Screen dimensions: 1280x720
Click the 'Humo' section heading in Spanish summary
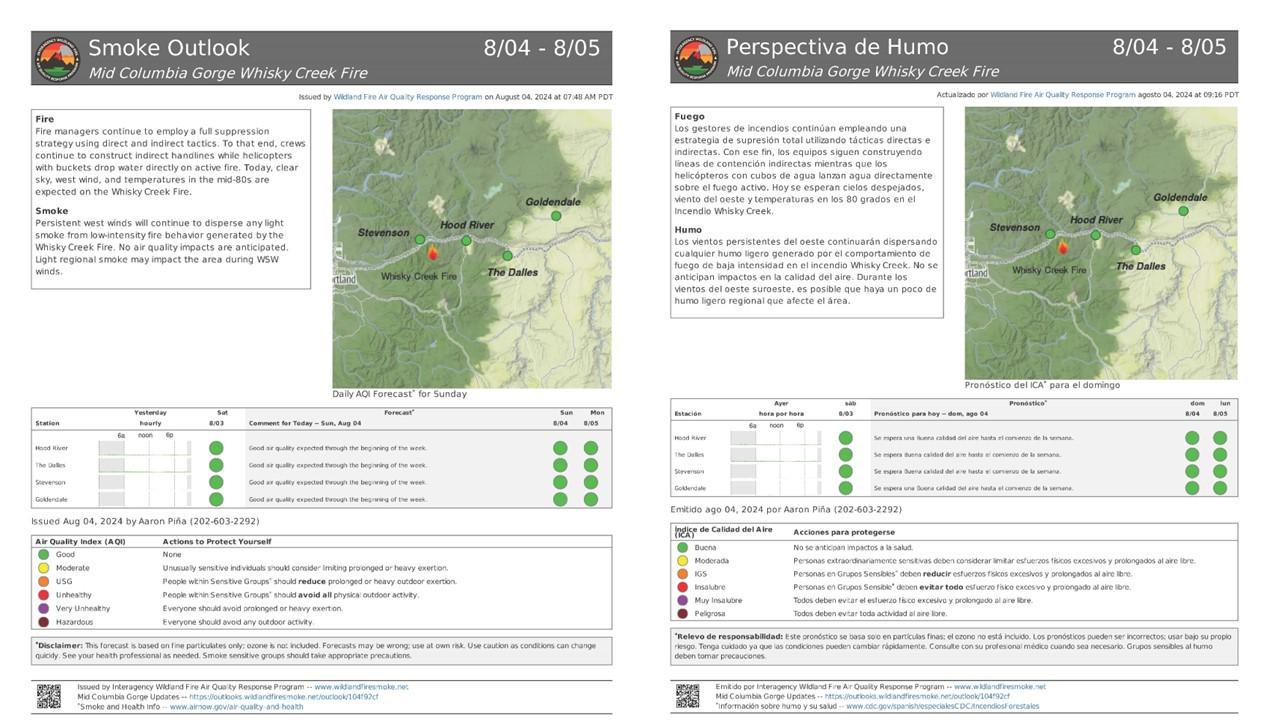pyautogui.click(x=688, y=230)
